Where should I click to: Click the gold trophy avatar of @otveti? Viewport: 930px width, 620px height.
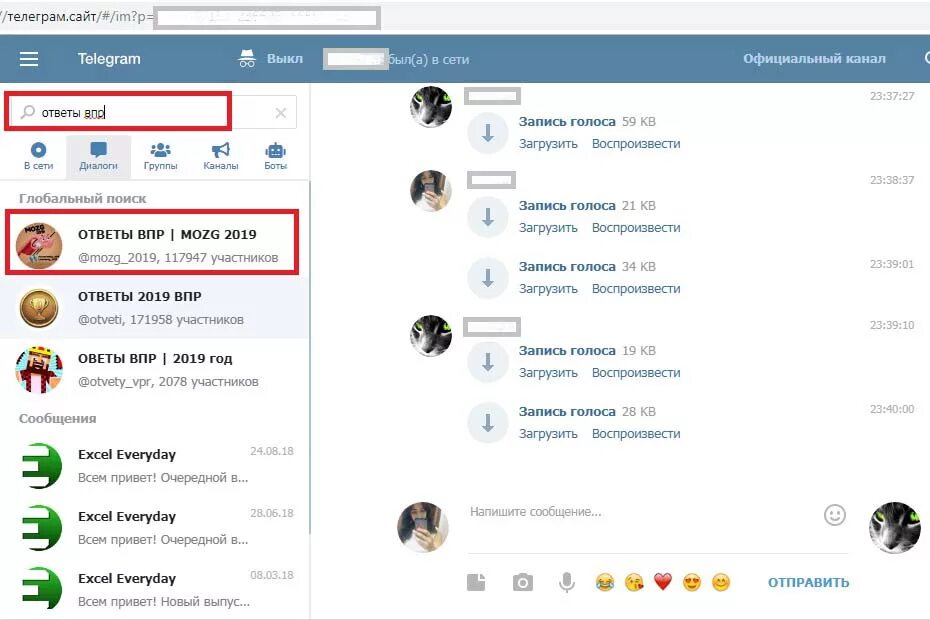39,308
